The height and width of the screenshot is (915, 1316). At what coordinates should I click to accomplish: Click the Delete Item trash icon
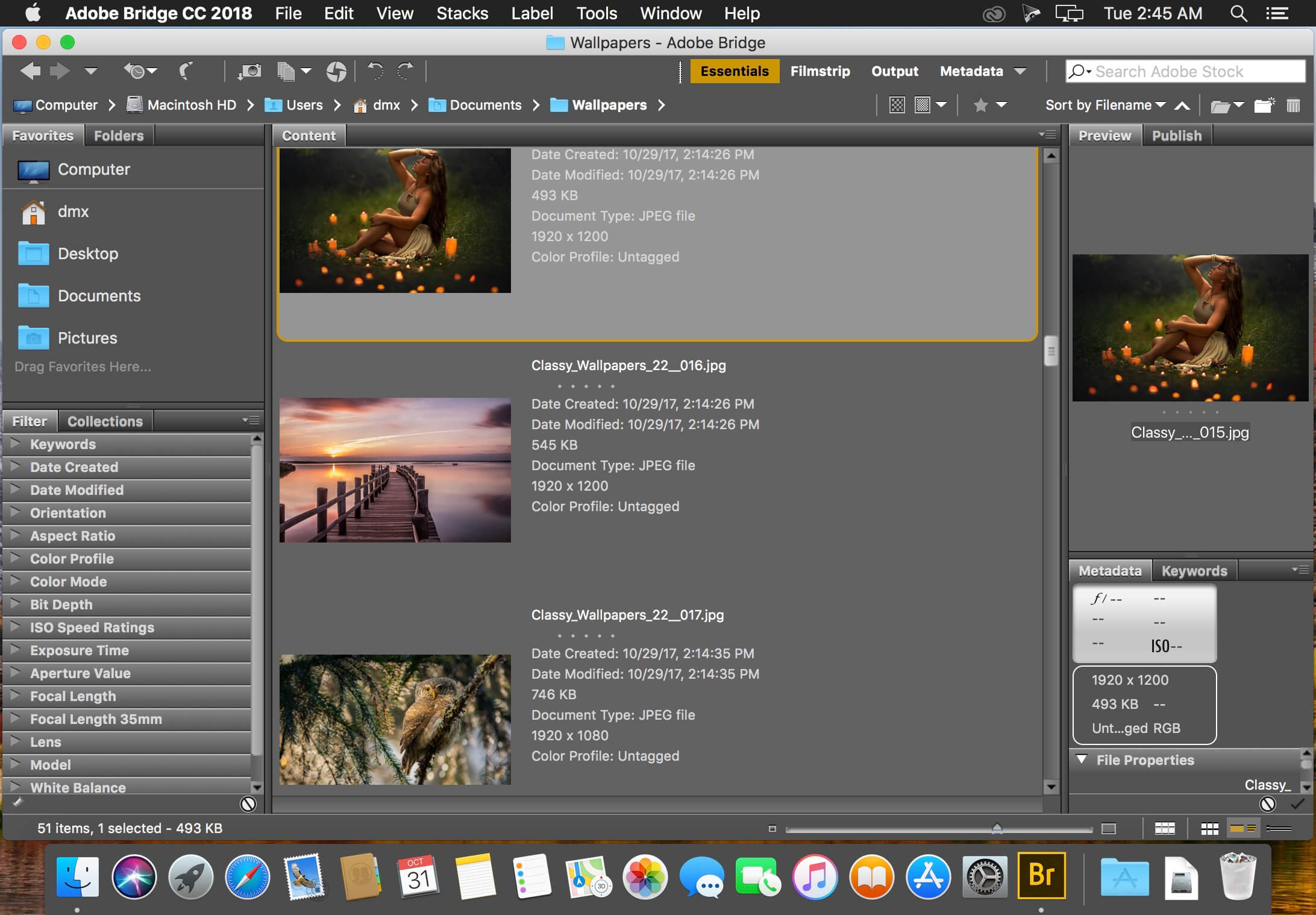(1293, 105)
